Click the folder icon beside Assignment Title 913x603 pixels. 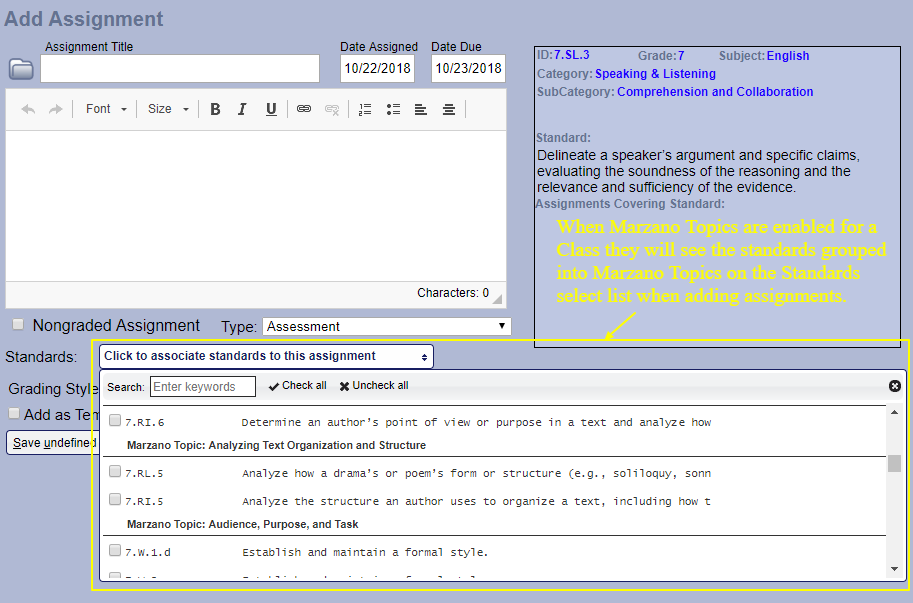coord(21,69)
